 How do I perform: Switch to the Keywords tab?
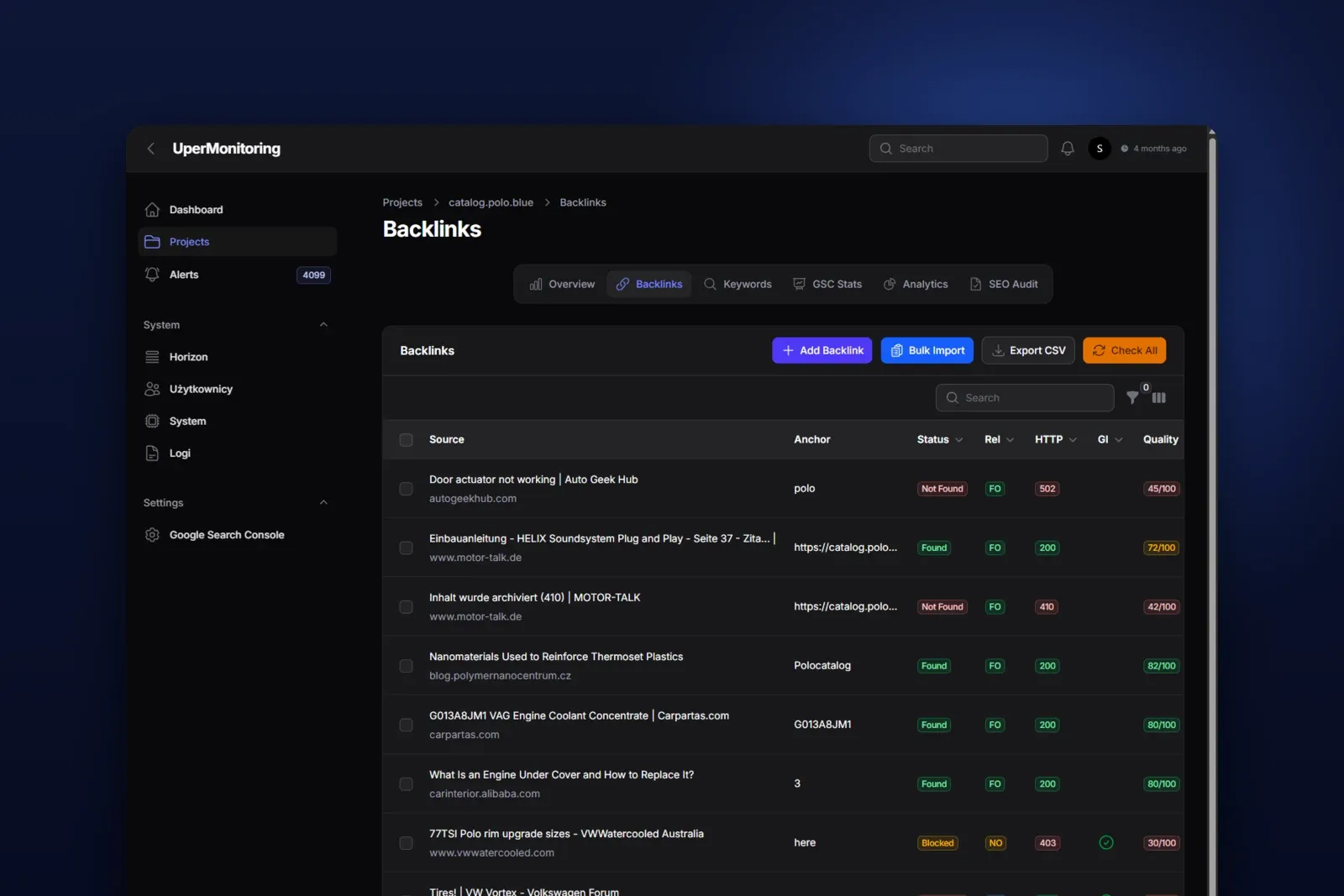738,285
